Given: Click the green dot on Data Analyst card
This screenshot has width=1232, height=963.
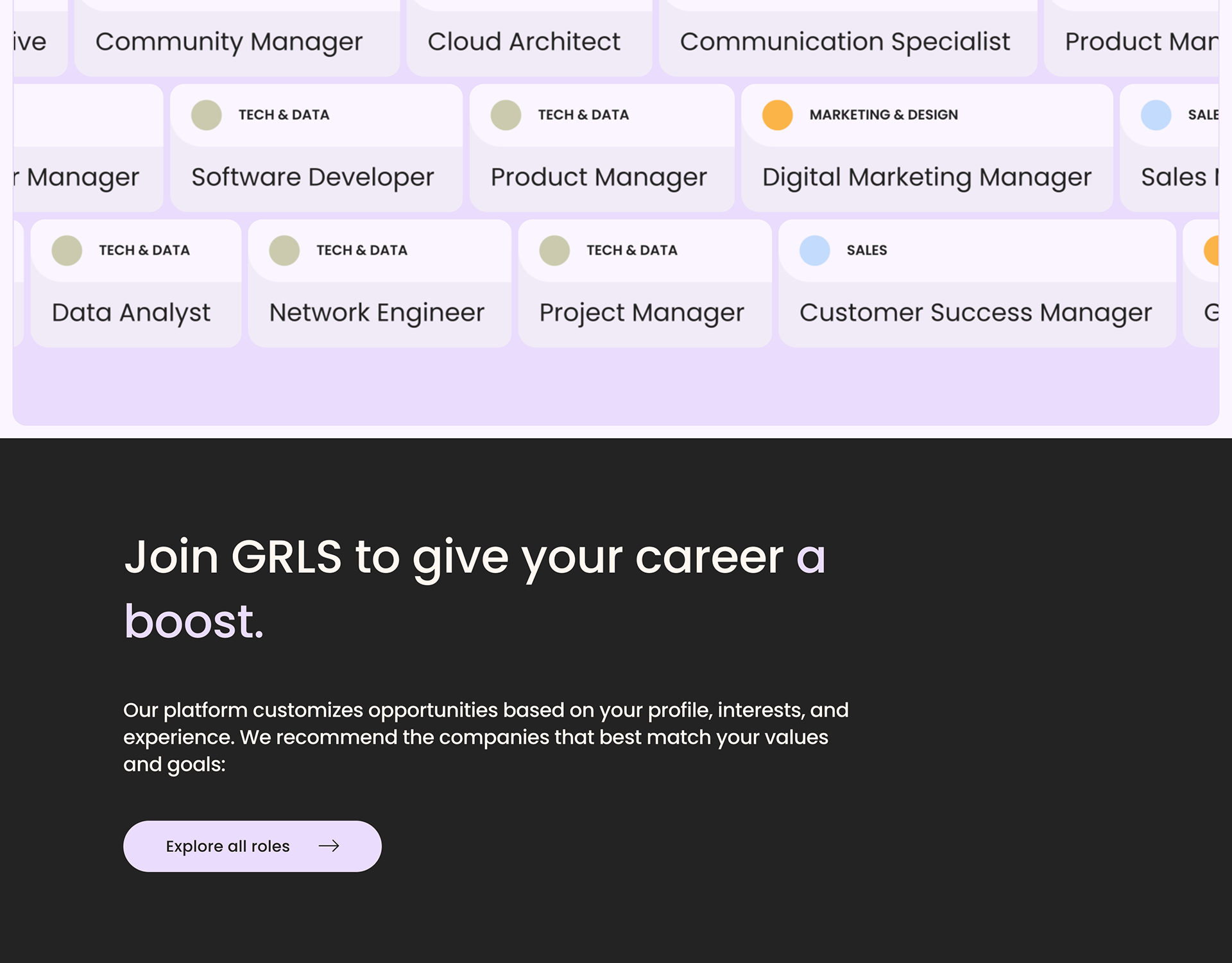Looking at the screenshot, I should point(67,251).
